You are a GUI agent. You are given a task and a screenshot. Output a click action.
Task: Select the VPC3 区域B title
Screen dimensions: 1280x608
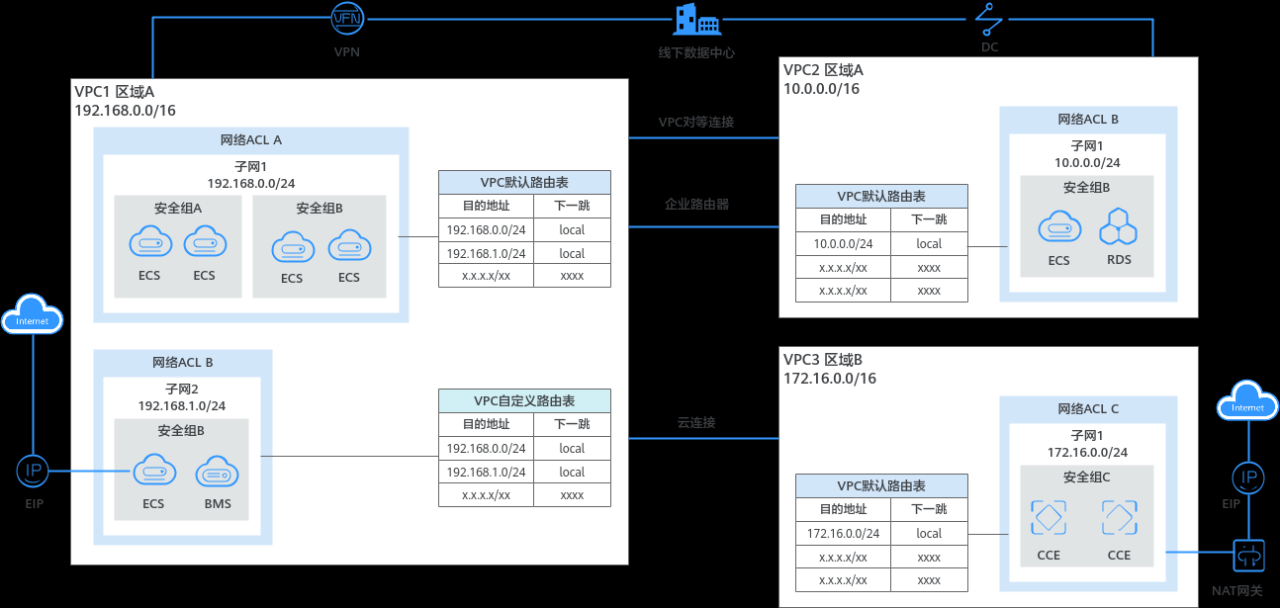[823, 360]
